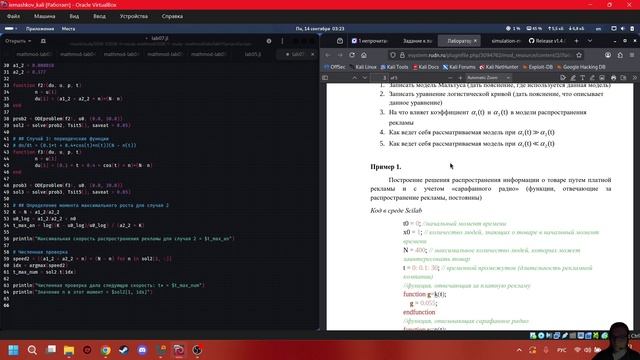Click the date and time in Kali panel
The image size is (640, 360).
320,29
